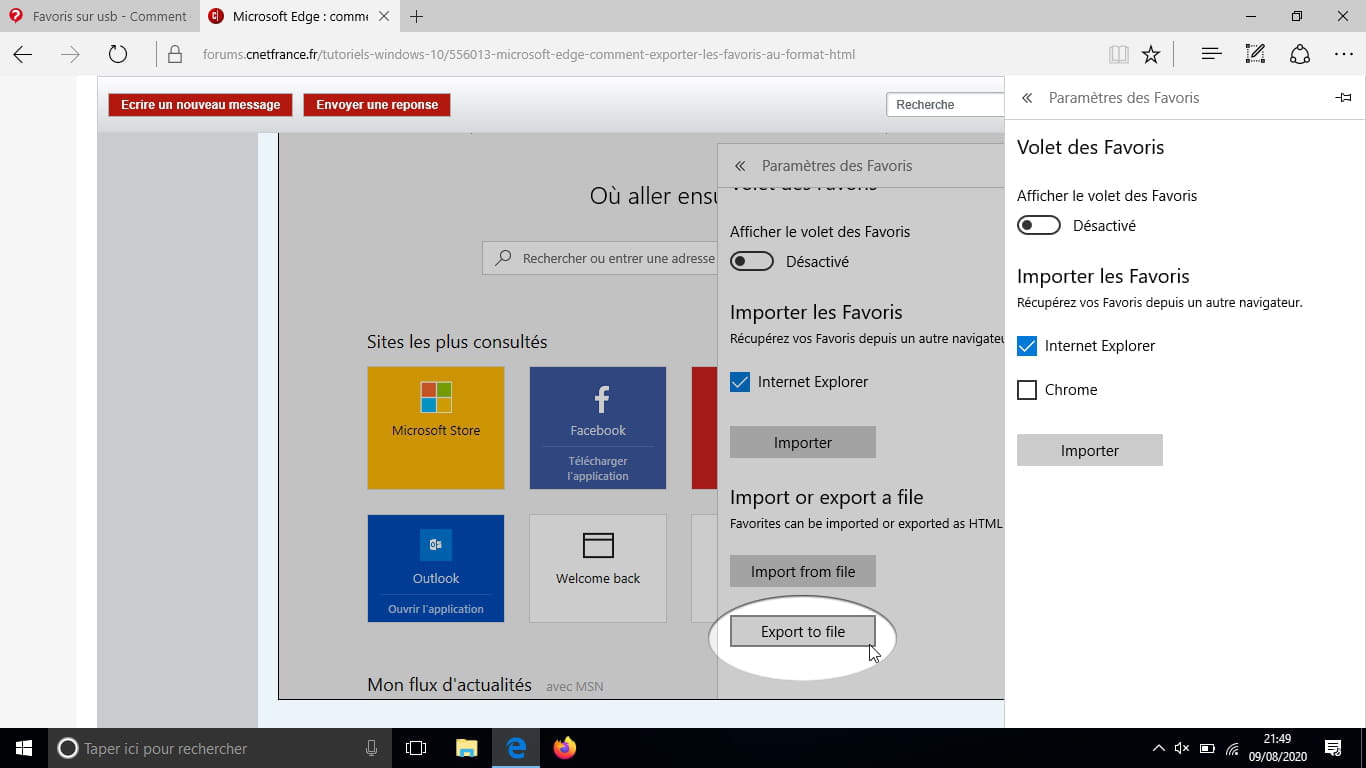Open Task View from taskbar
This screenshot has height=768, width=1366.
(x=416, y=748)
